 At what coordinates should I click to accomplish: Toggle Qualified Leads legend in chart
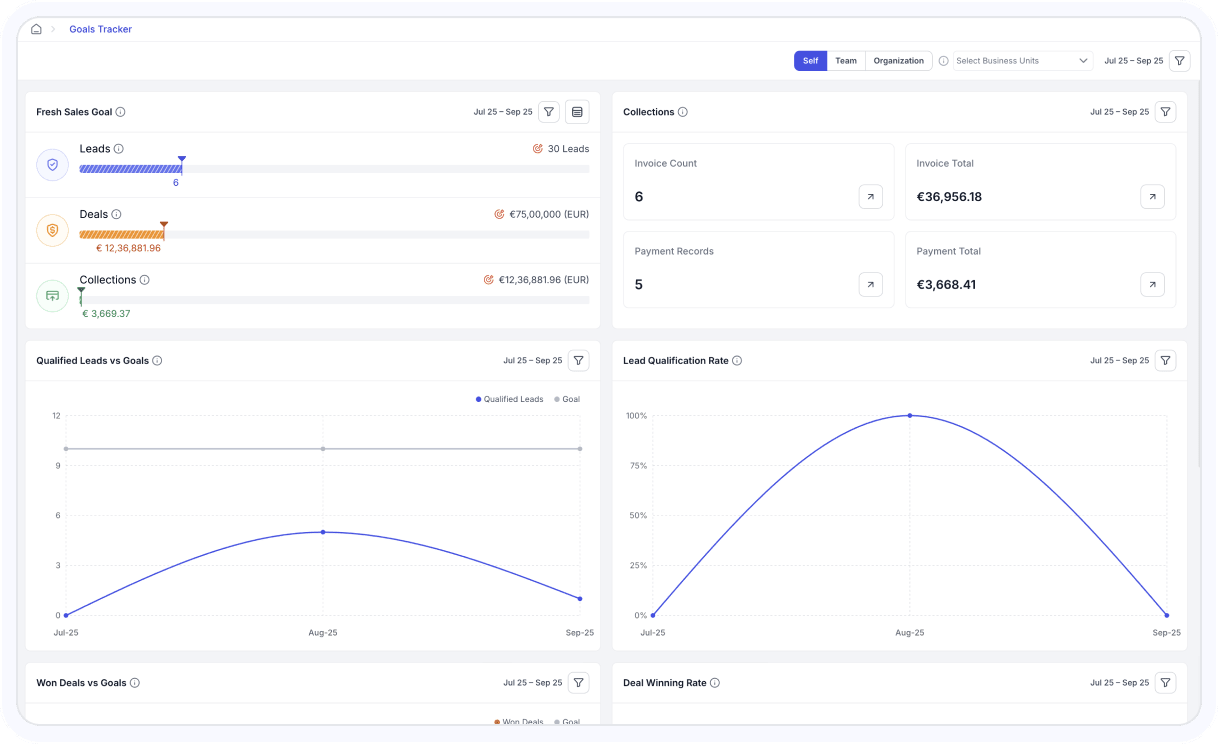(510, 399)
